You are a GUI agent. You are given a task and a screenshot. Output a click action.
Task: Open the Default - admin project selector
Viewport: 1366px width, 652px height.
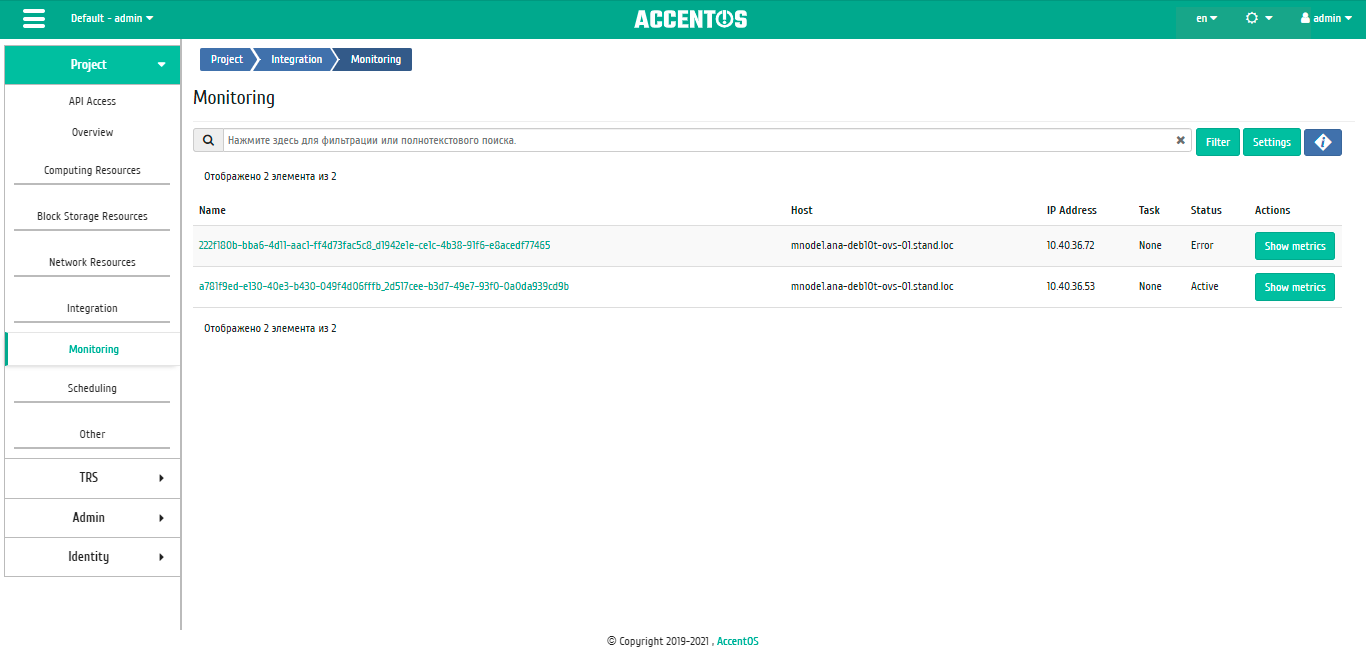112,18
